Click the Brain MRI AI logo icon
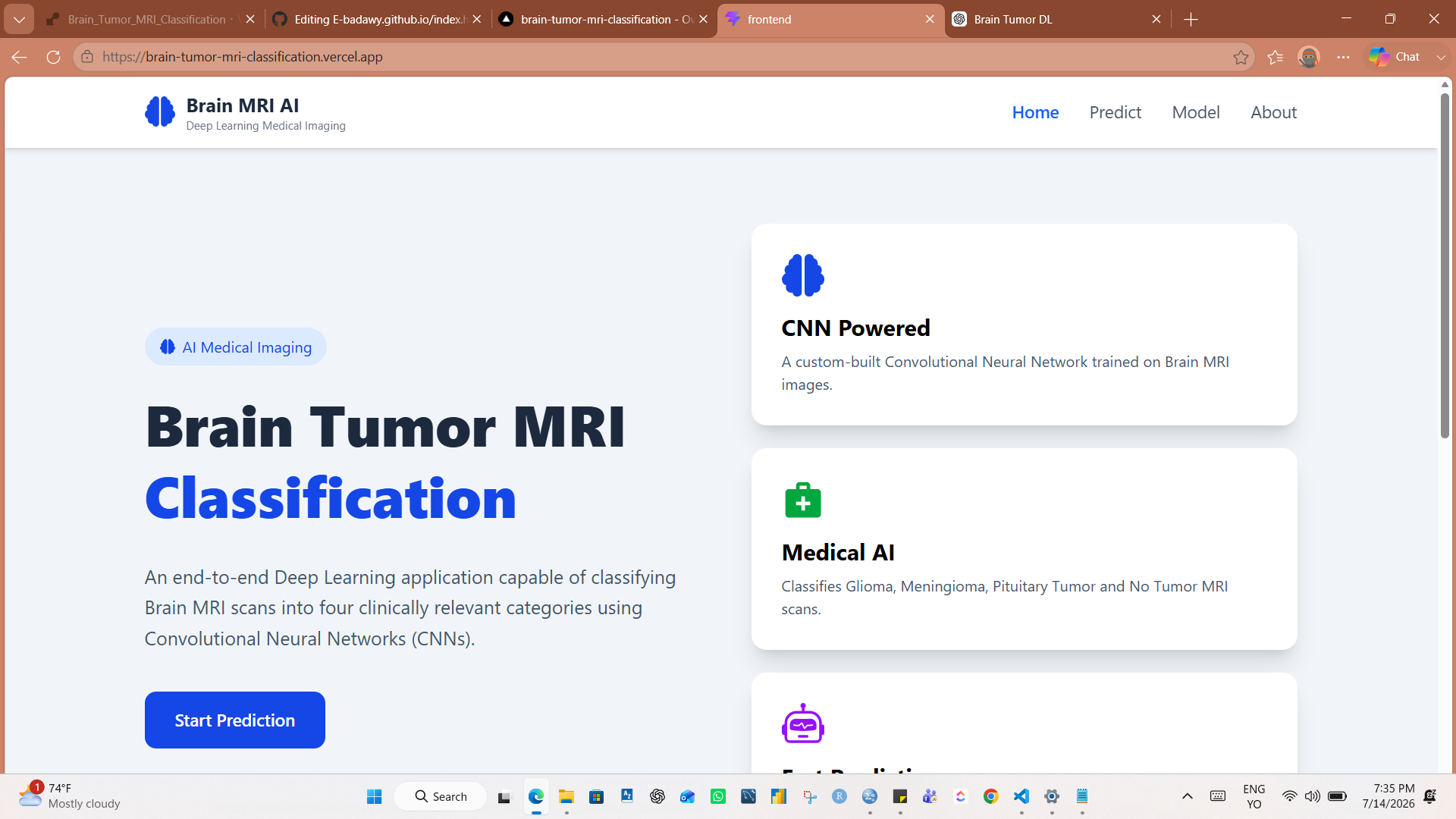Viewport: 1456px width, 819px height. pyautogui.click(x=160, y=112)
